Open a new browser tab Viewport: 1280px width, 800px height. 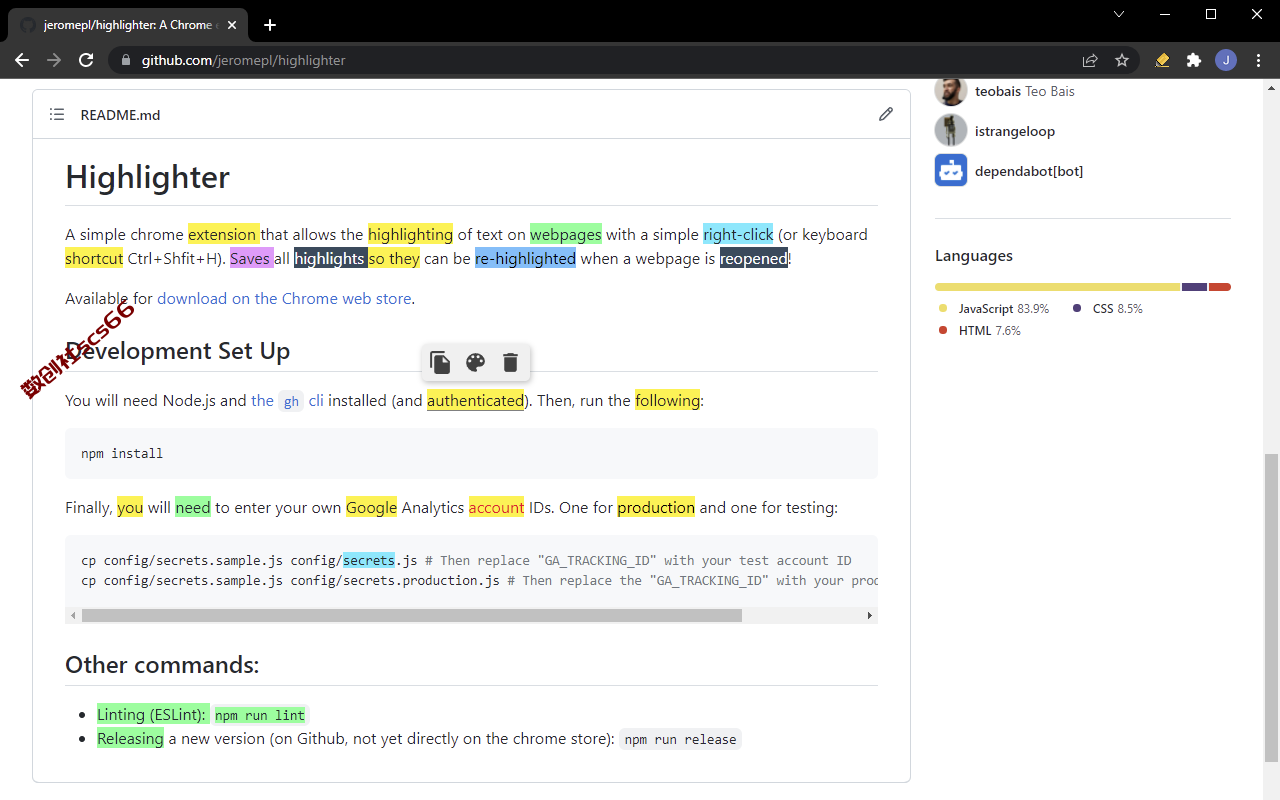(x=269, y=25)
